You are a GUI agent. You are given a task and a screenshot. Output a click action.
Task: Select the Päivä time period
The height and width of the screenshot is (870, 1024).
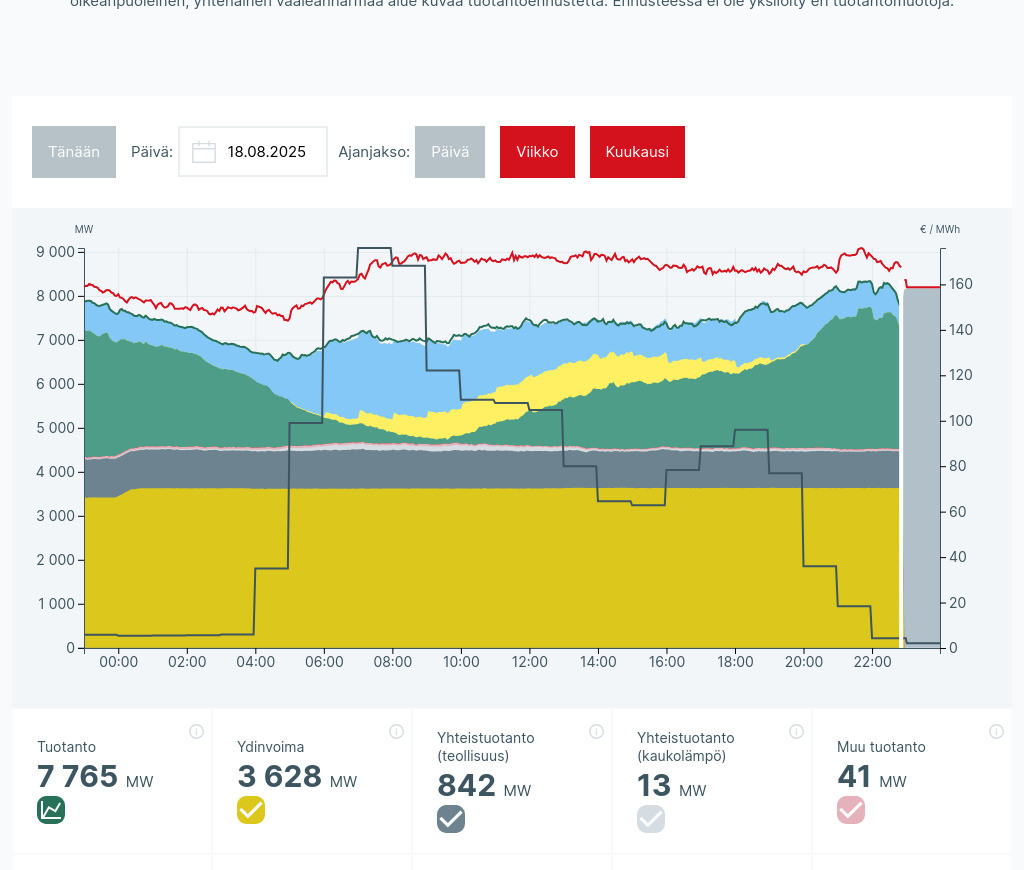450,152
